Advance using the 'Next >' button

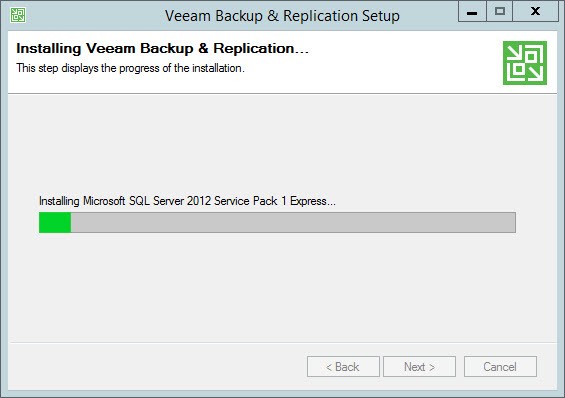(419, 367)
